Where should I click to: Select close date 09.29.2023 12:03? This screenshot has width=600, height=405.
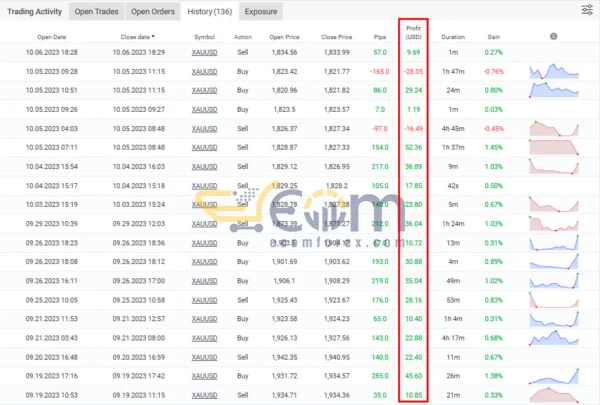click(x=139, y=224)
